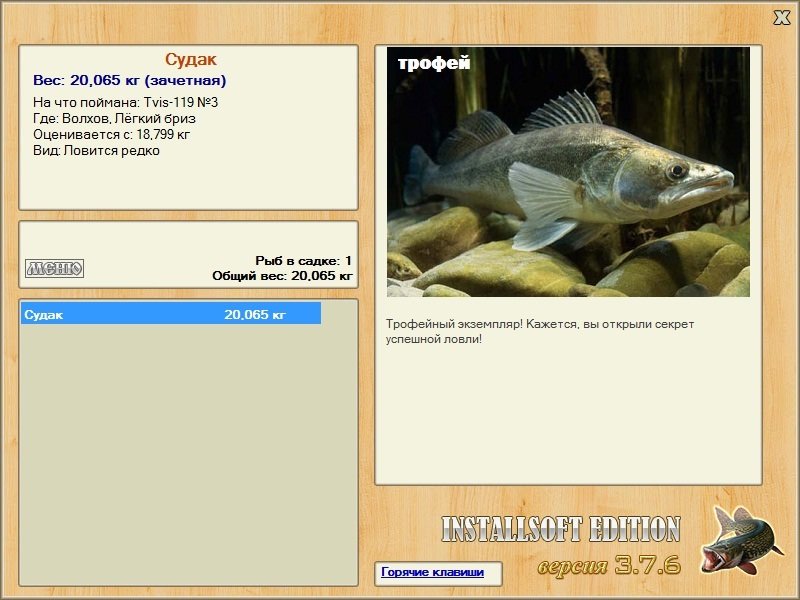The image size is (800, 600).
Task: Click the Общий вес: 20,065 кг total
Action: 282,276
